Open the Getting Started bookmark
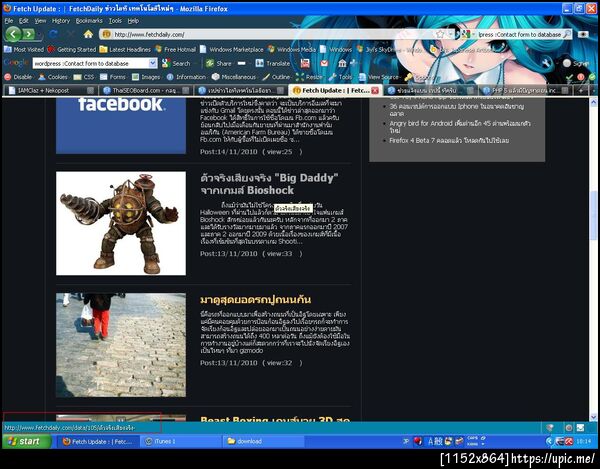The width and height of the screenshot is (600, 469). [x=72, y=49]
